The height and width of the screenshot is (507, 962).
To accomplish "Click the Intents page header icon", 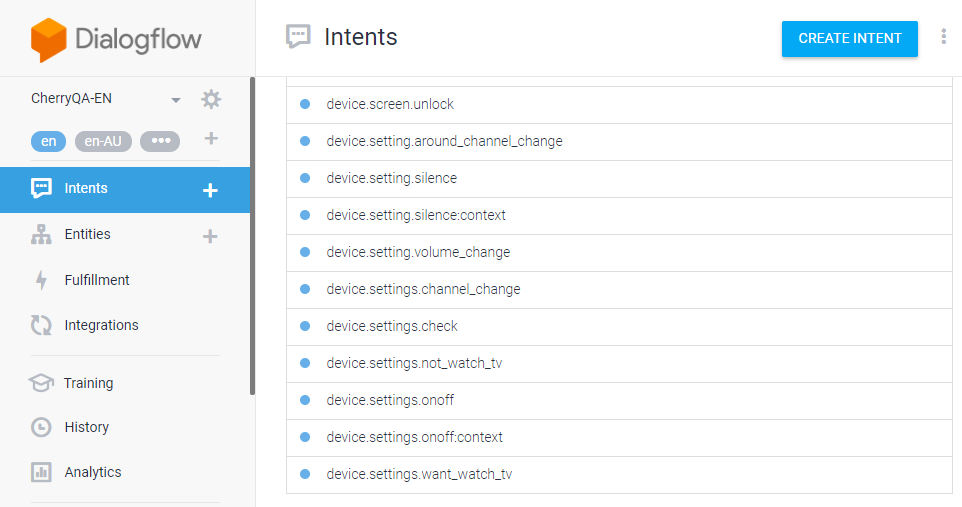I will coord(298,36).
